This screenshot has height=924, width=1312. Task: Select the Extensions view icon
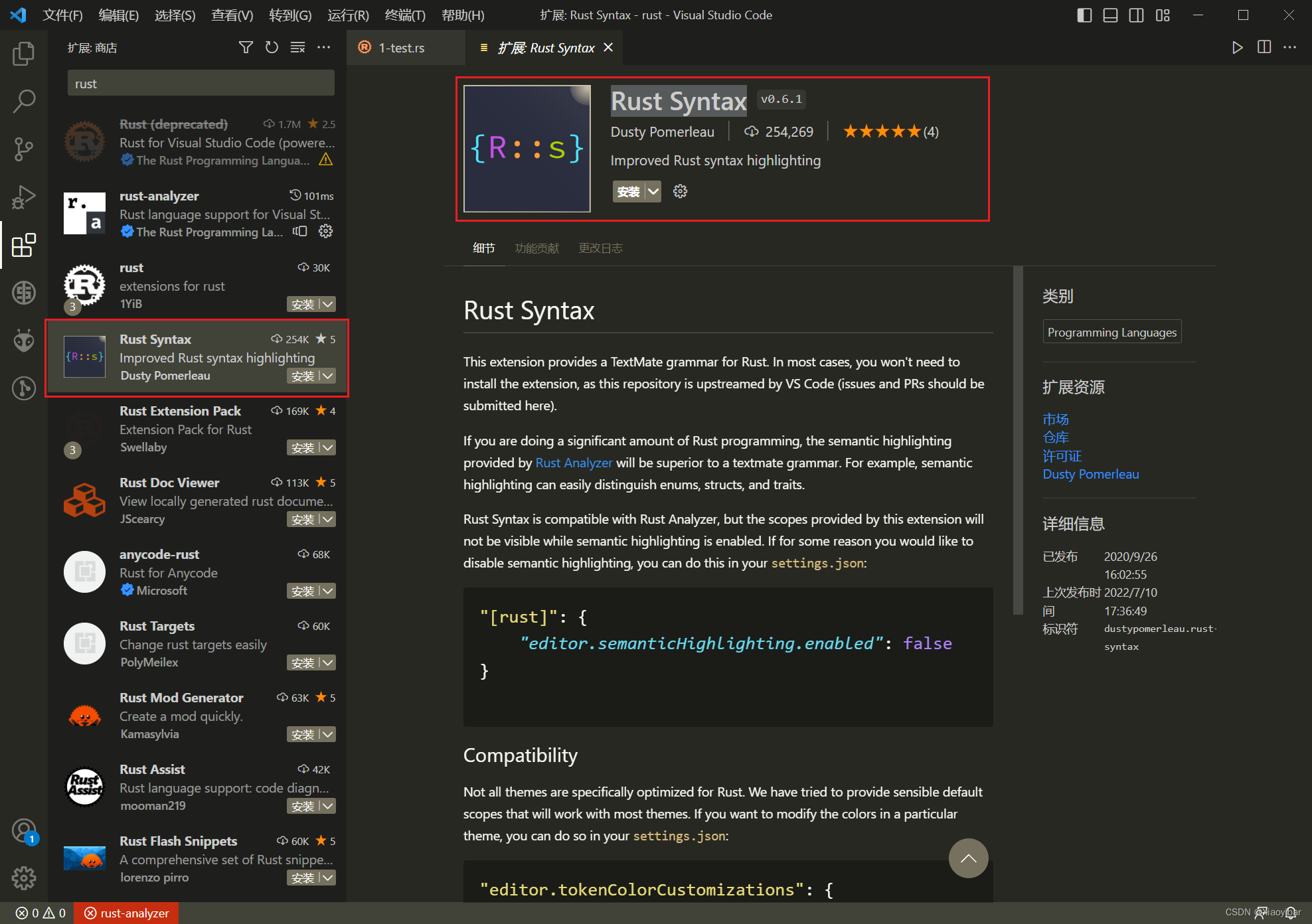coord(24,245)
